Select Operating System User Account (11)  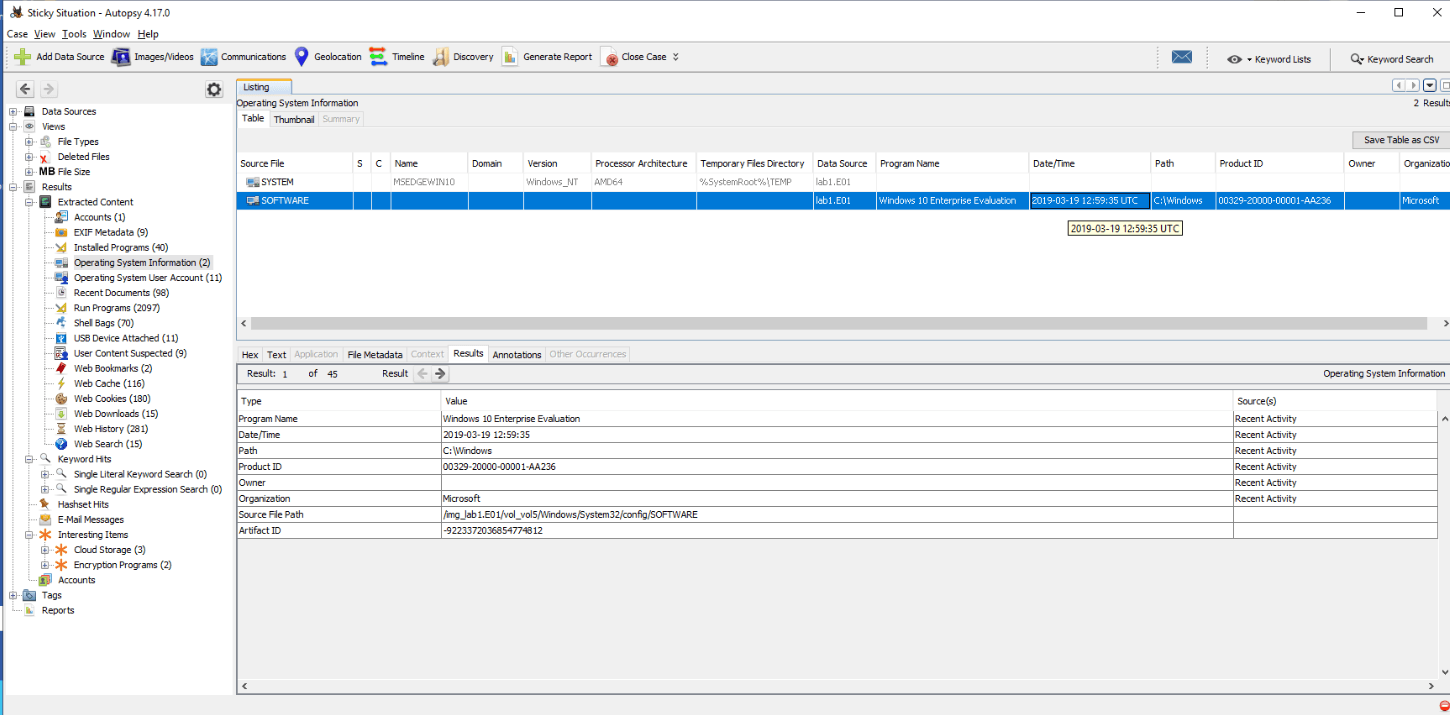click(x=148, y=278)
